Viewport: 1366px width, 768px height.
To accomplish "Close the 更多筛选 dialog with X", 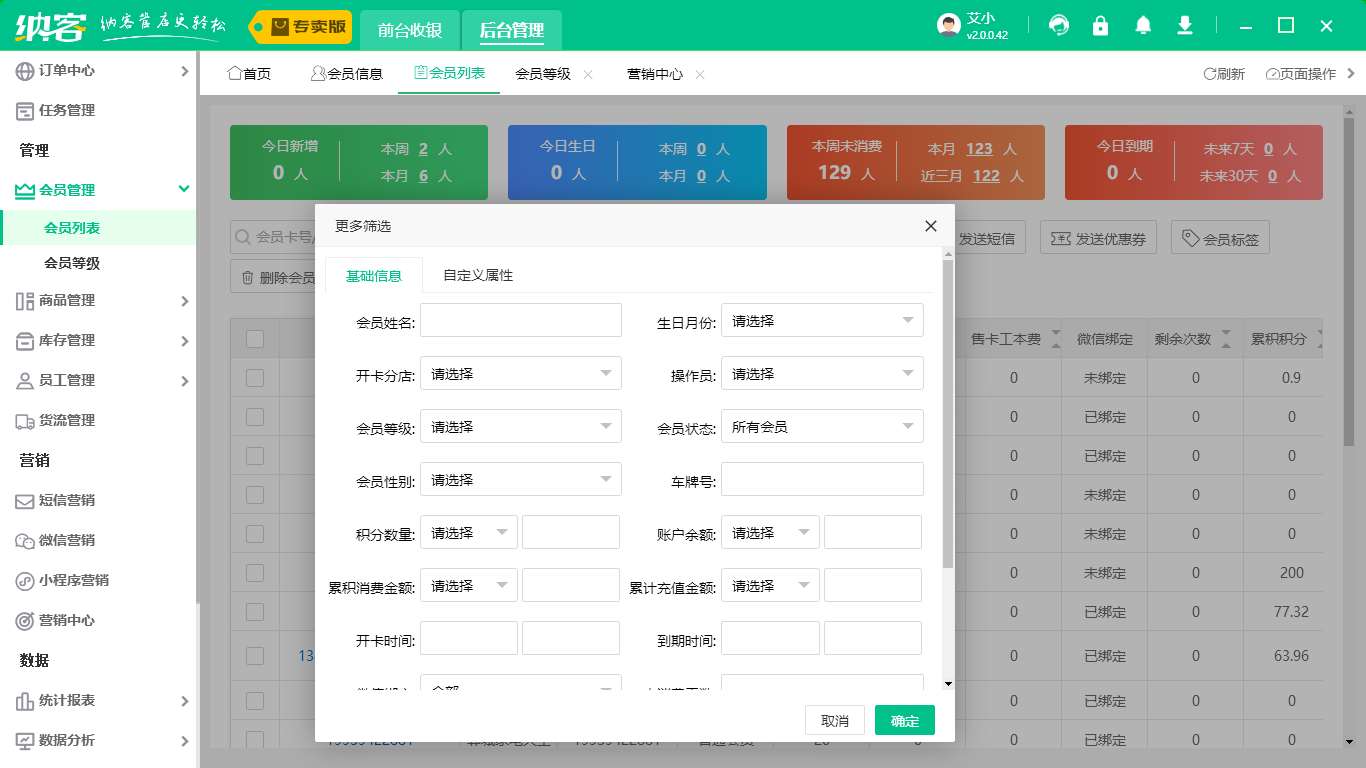I will tap(930, 226).
